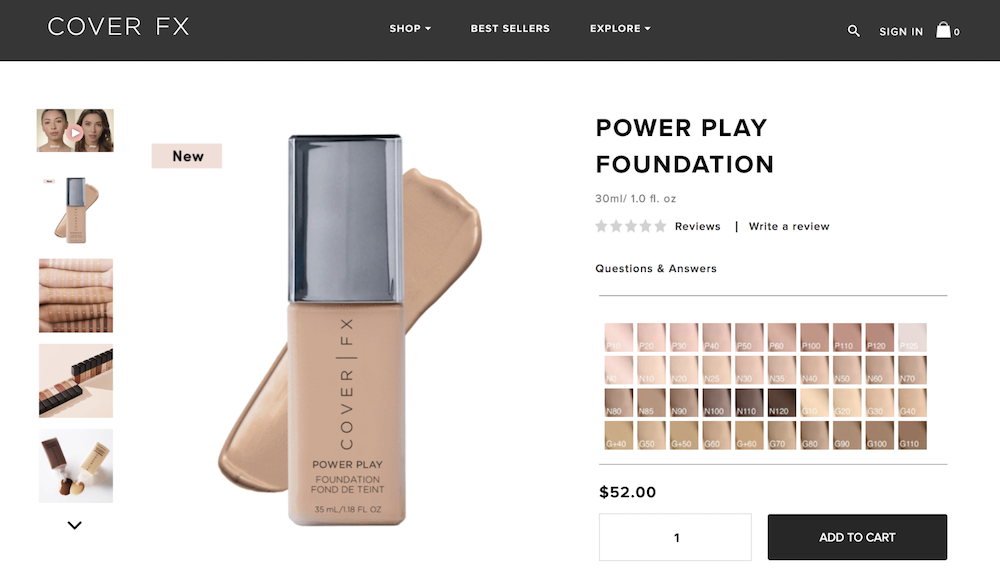Expand the Shop dropdown menu
This screenshot has height=574, width=1000.
410,29
